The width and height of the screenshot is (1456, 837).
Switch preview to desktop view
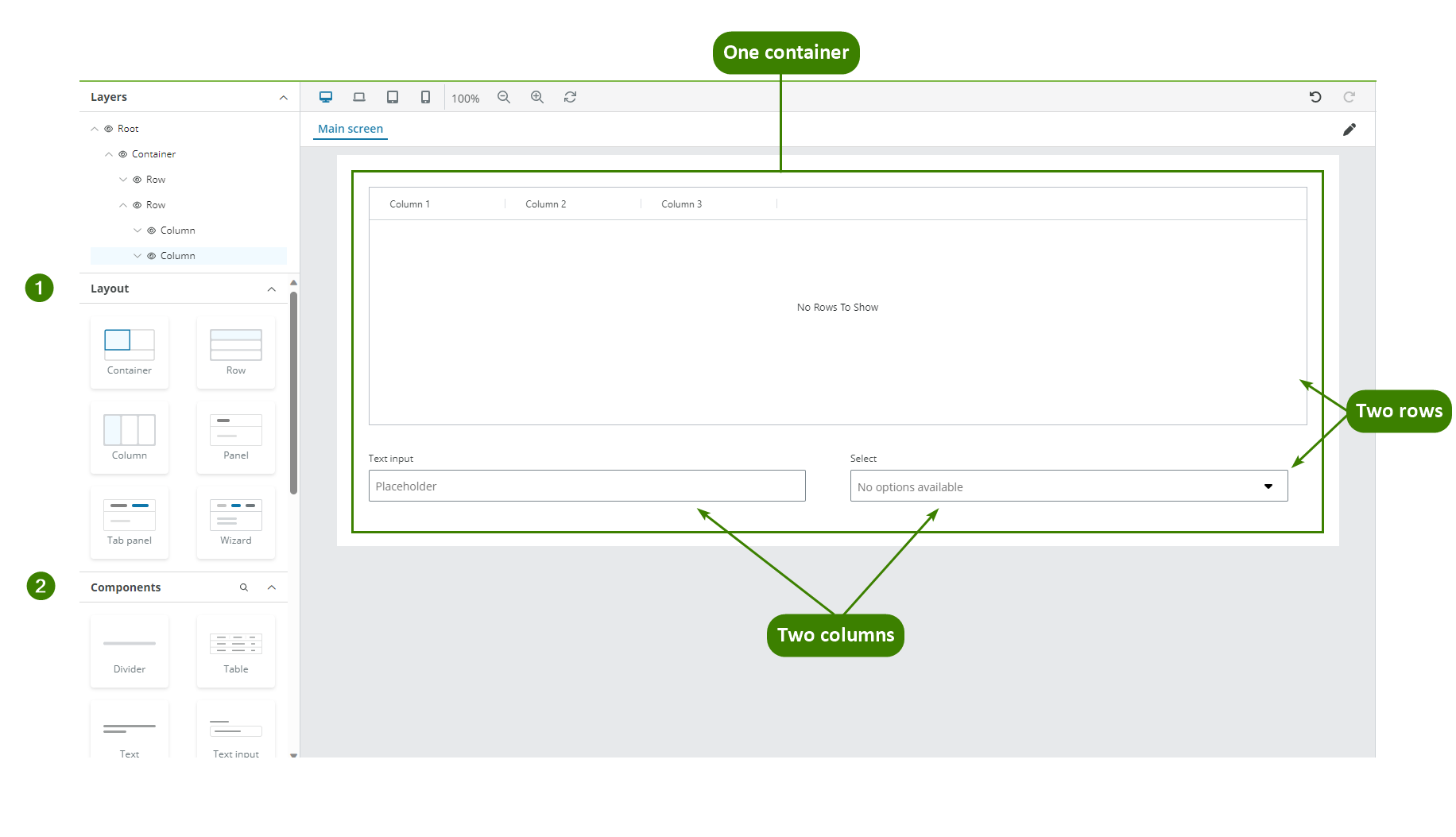point(326,96)
